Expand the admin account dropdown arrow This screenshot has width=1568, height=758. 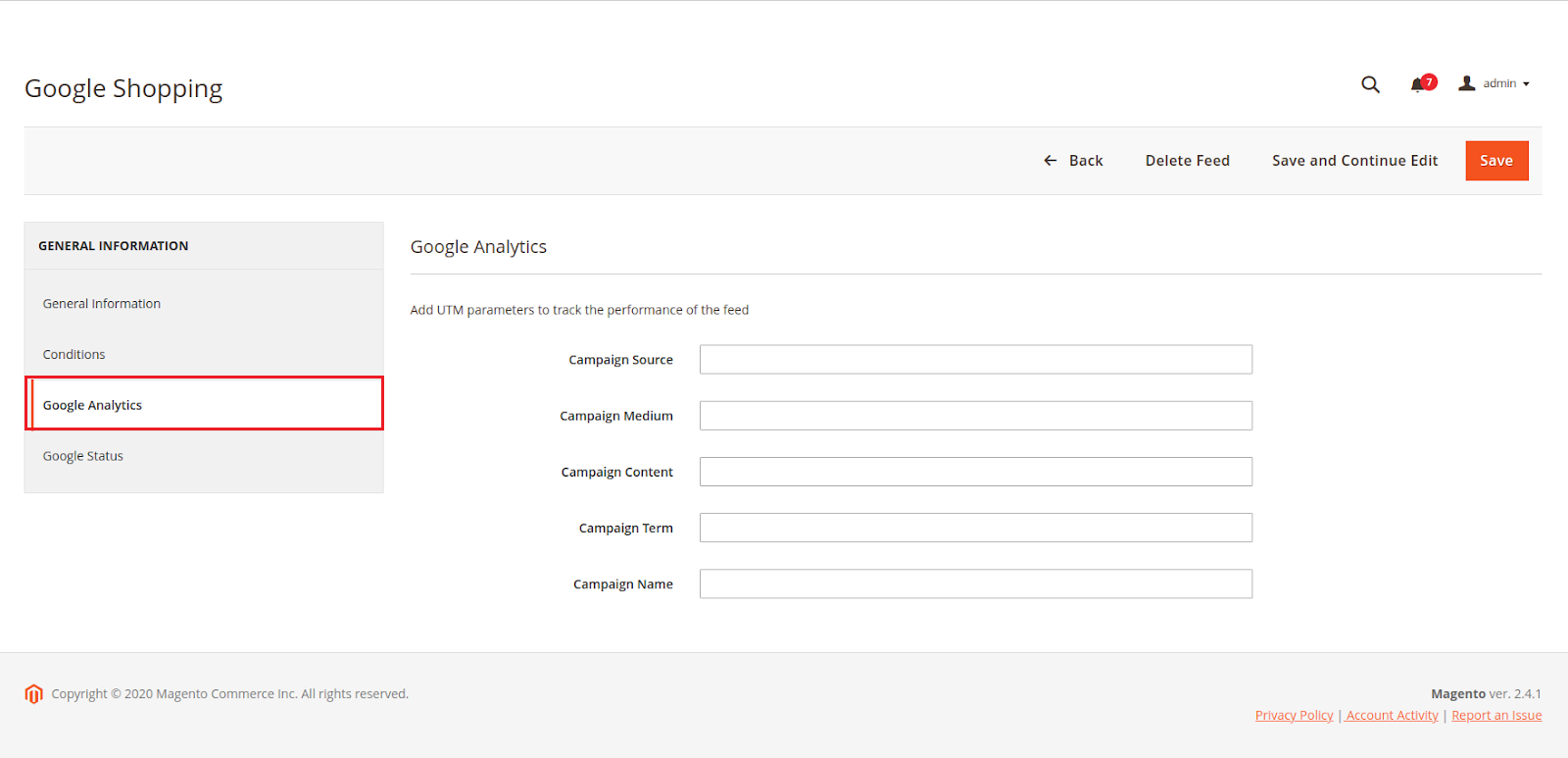point(1526,84)
